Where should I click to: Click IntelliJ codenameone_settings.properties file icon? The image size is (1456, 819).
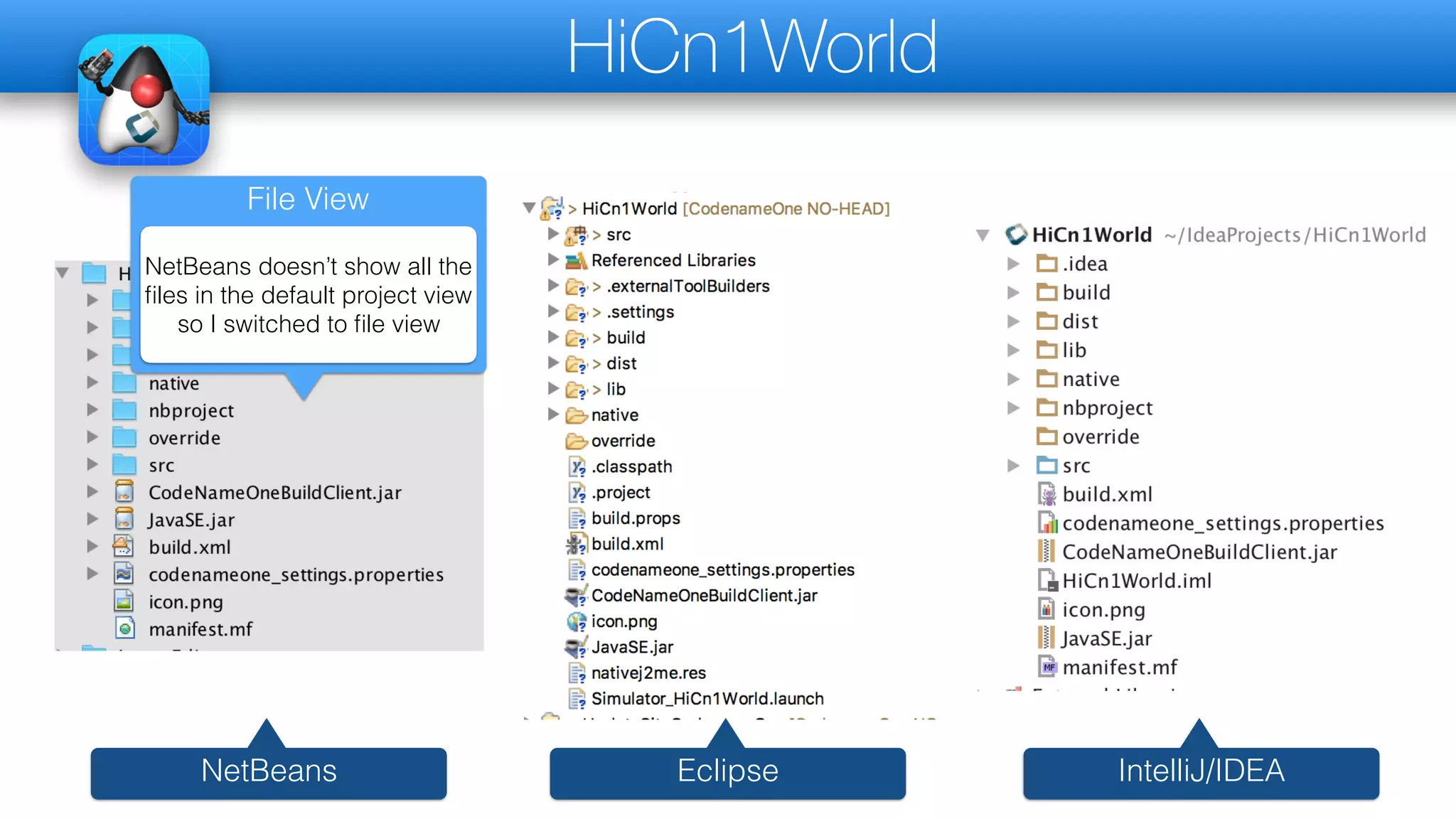coord(1047,523)
